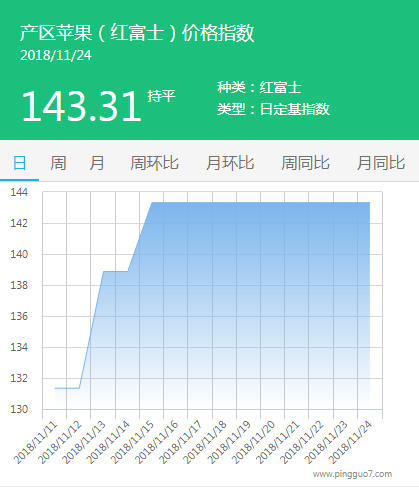Click the y-axis label 132

(19, 378)
